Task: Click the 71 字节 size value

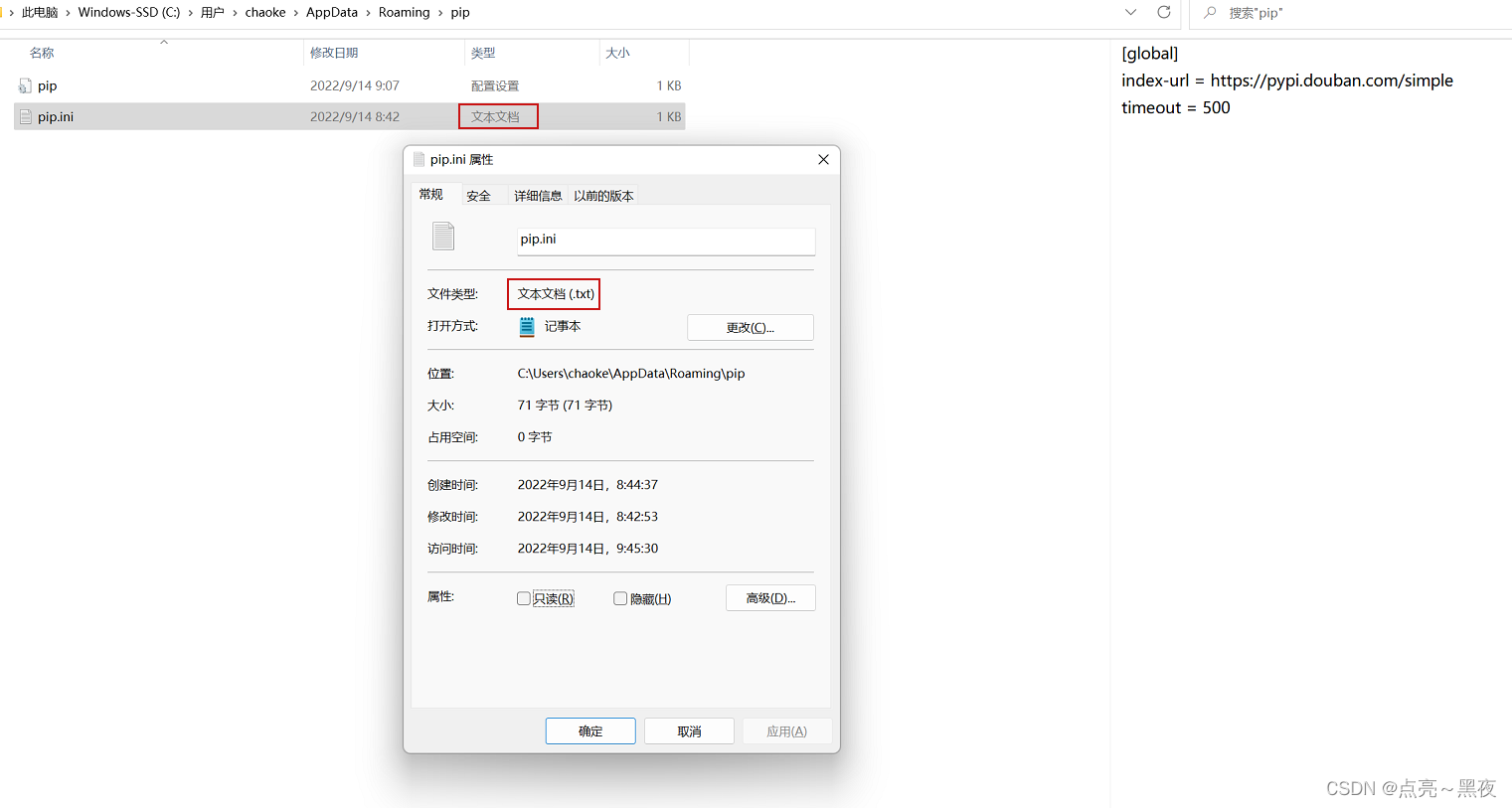Action: pos(565,405)
